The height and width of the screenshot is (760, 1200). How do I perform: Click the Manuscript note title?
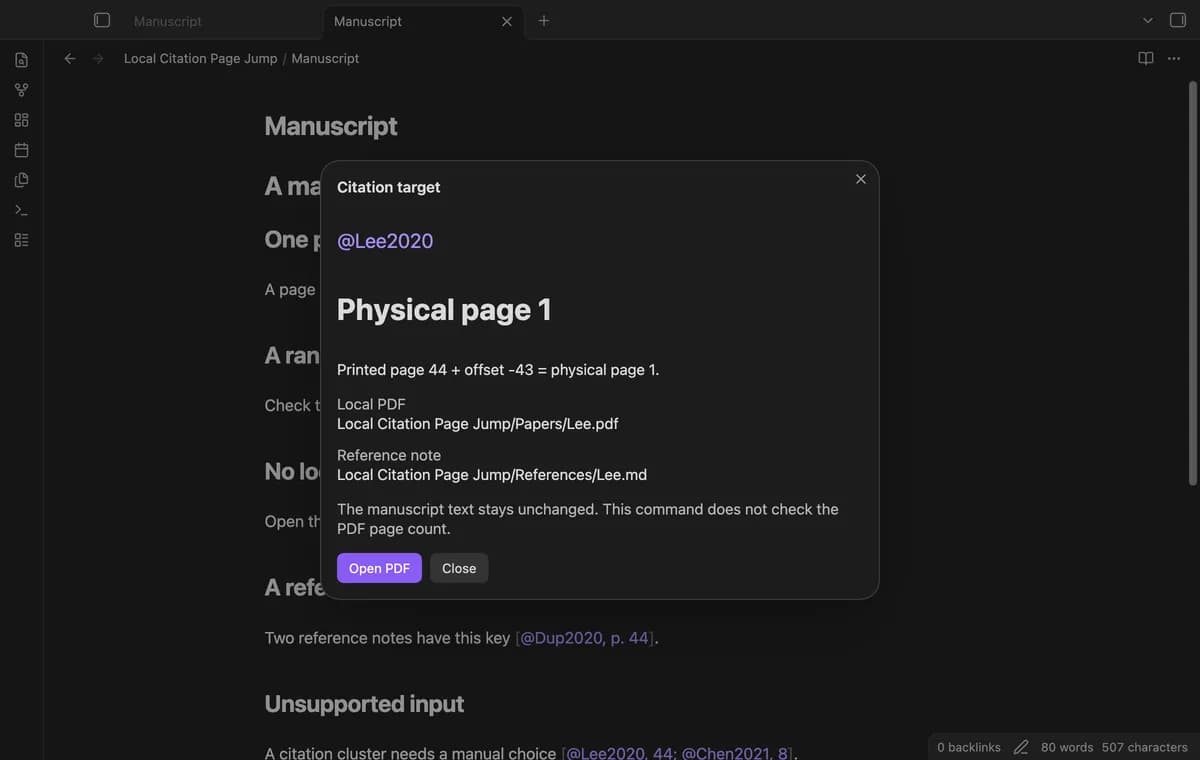pyautogui.click(x=331, y=126)
